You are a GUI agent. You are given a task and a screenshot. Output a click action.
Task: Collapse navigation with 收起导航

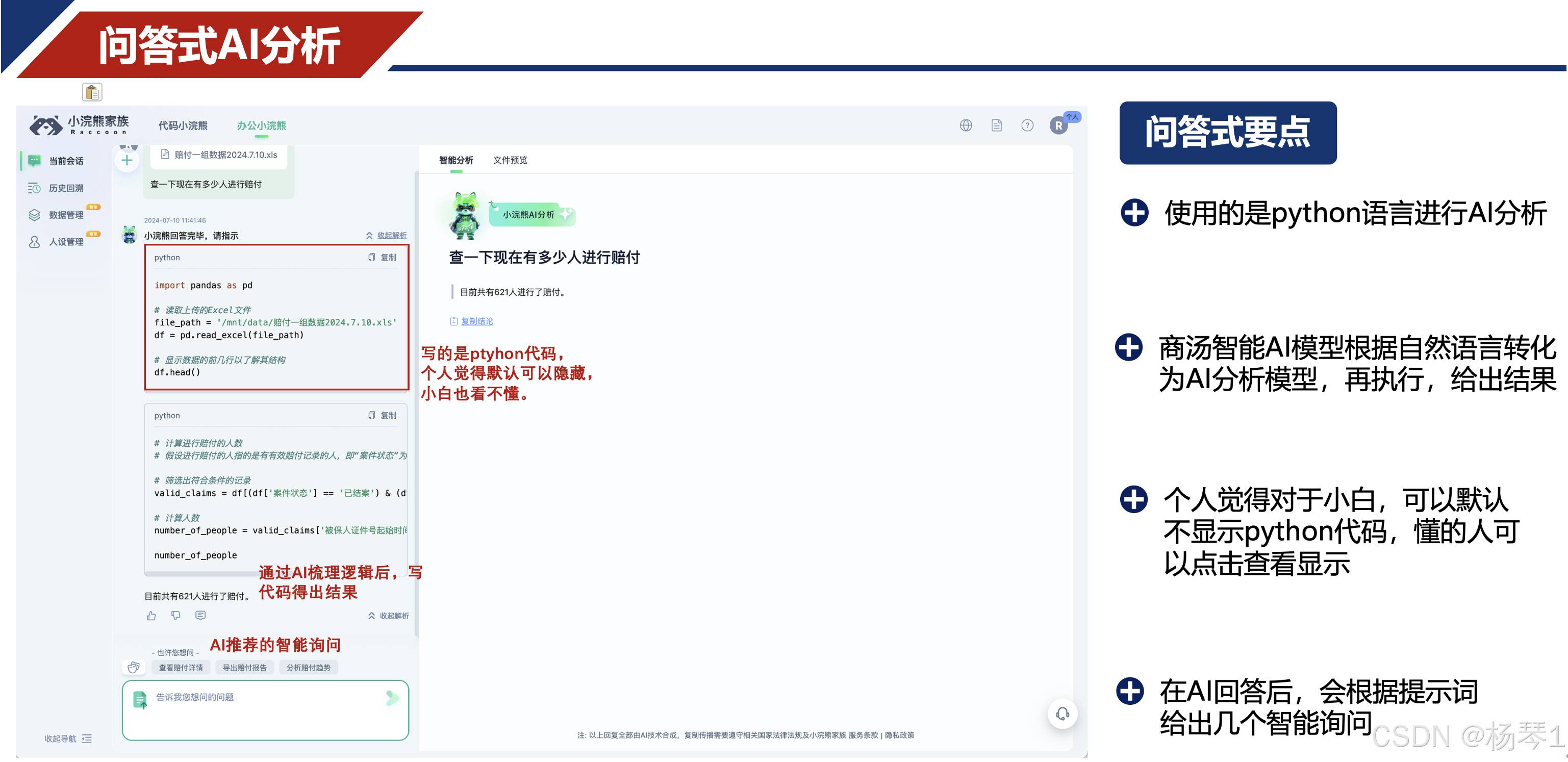pos(67,739)
